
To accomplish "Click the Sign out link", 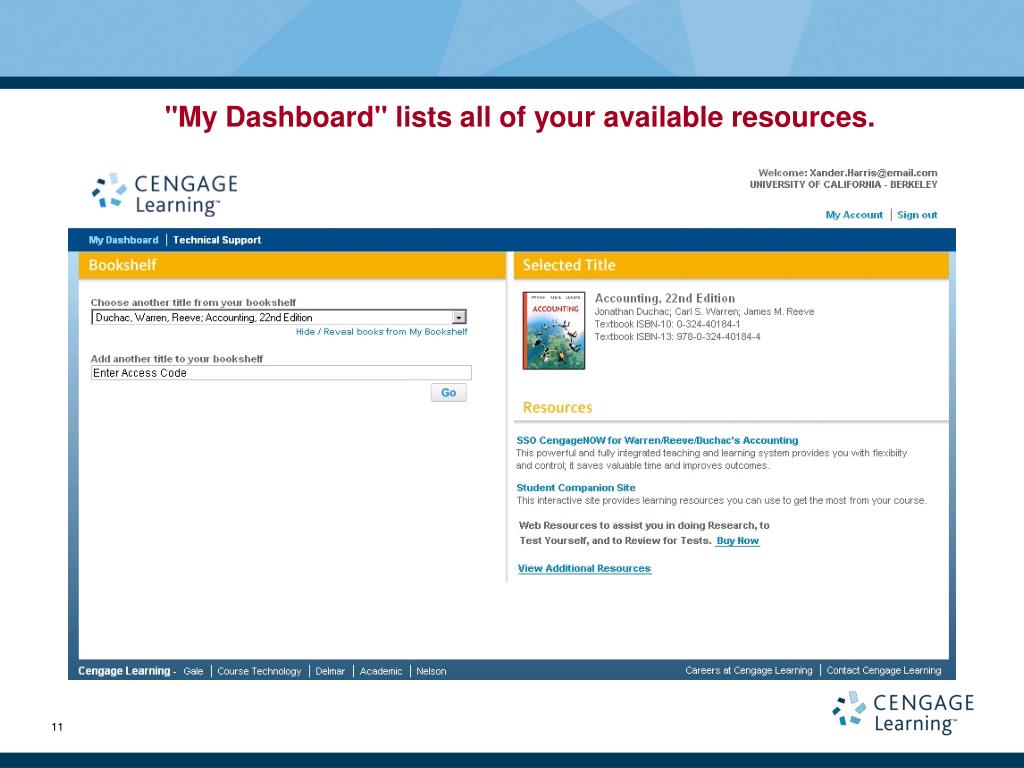I will pyautogui.click(x=917, y=215).
